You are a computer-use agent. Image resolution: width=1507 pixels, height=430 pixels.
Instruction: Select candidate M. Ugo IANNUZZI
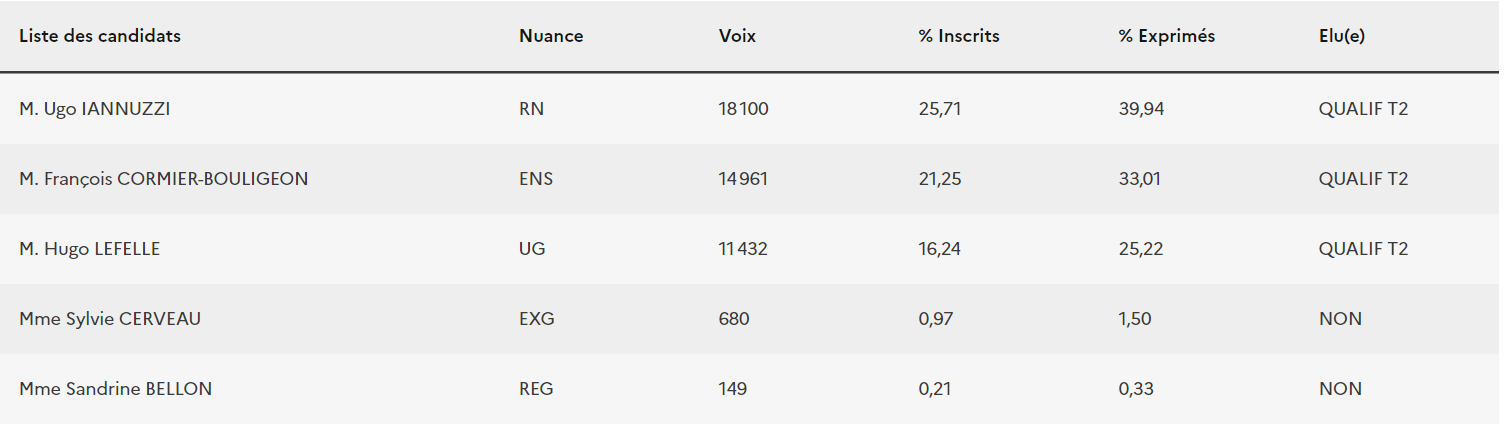(95, 109)
